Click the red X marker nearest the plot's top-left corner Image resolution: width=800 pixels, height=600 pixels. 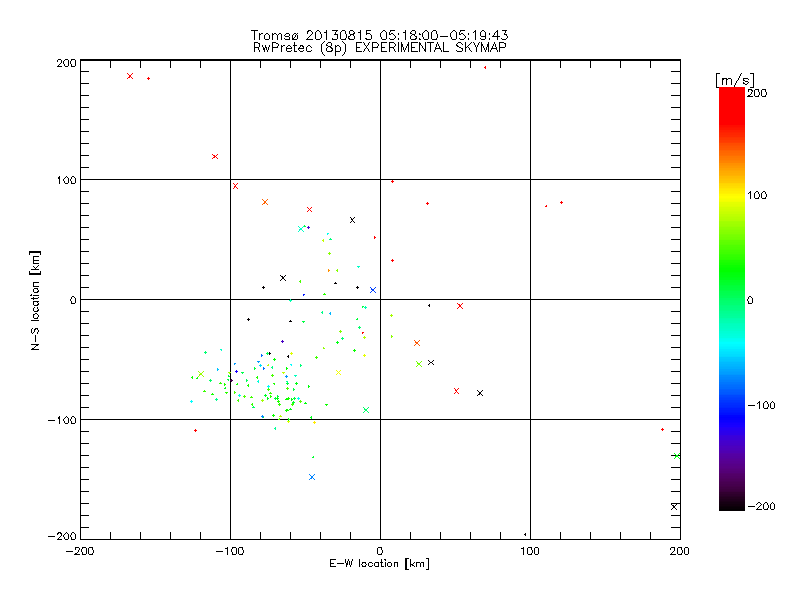click(x=130, y=76)
